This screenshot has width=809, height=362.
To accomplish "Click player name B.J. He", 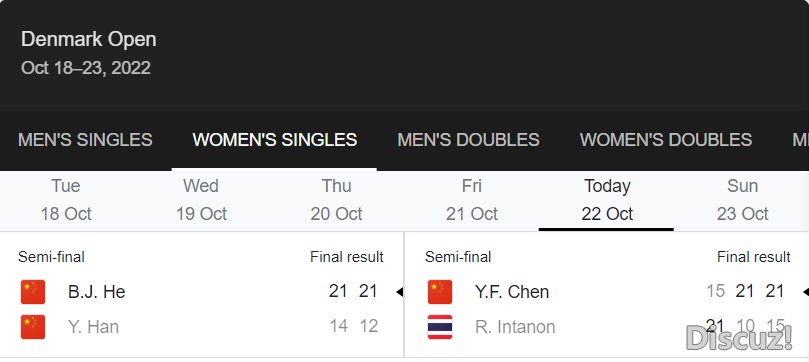I will click(x=96, y=292).
